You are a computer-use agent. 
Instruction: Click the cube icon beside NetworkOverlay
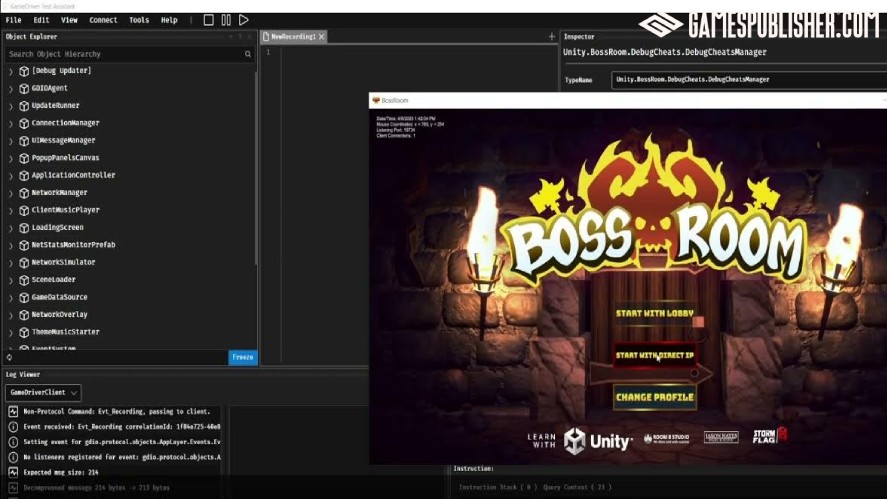tap(24, 315)
